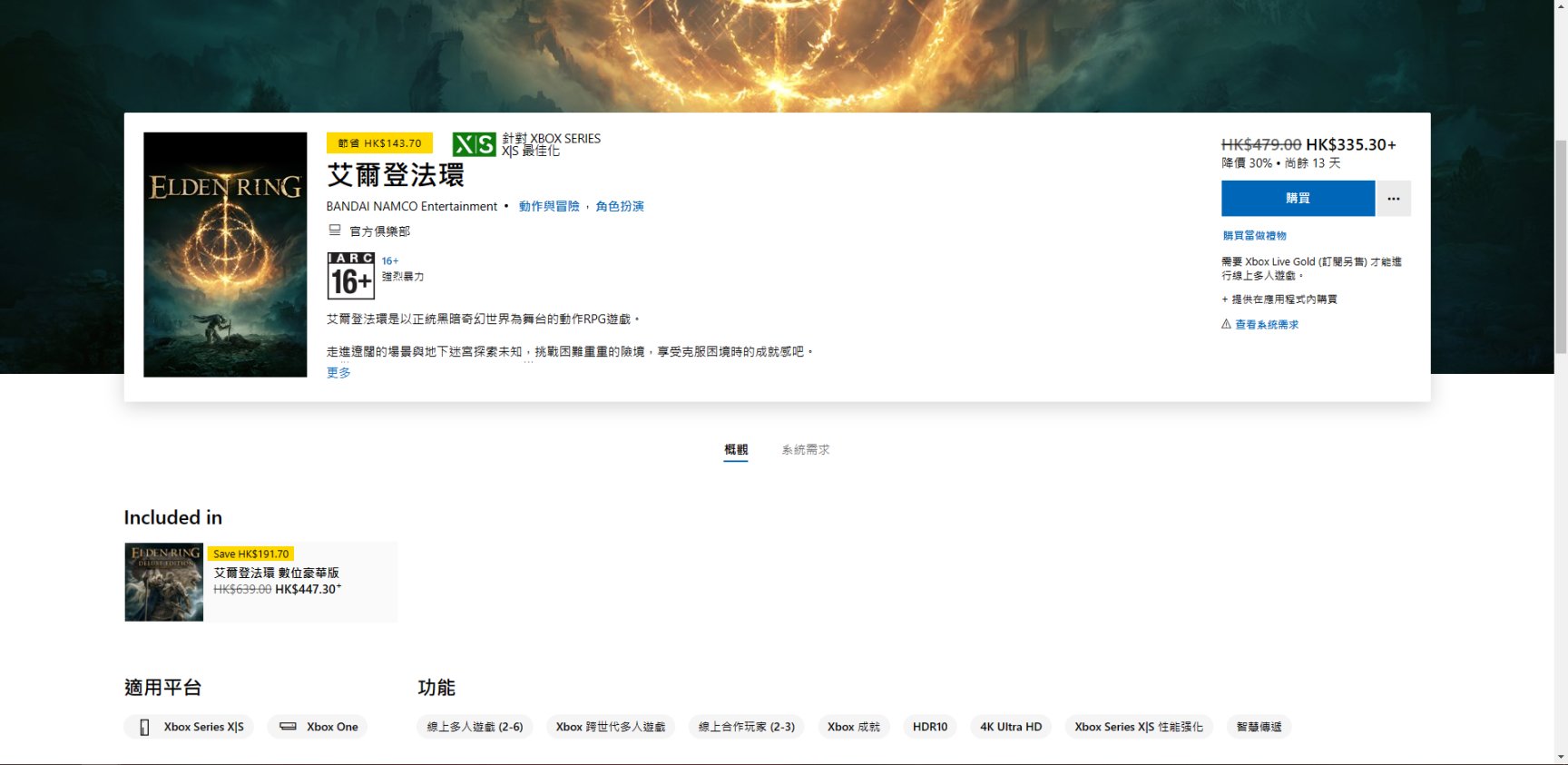Click the crossed-out HK$479.00 price
Screen dimensions: 1568x765
[x=1261, y=144]
